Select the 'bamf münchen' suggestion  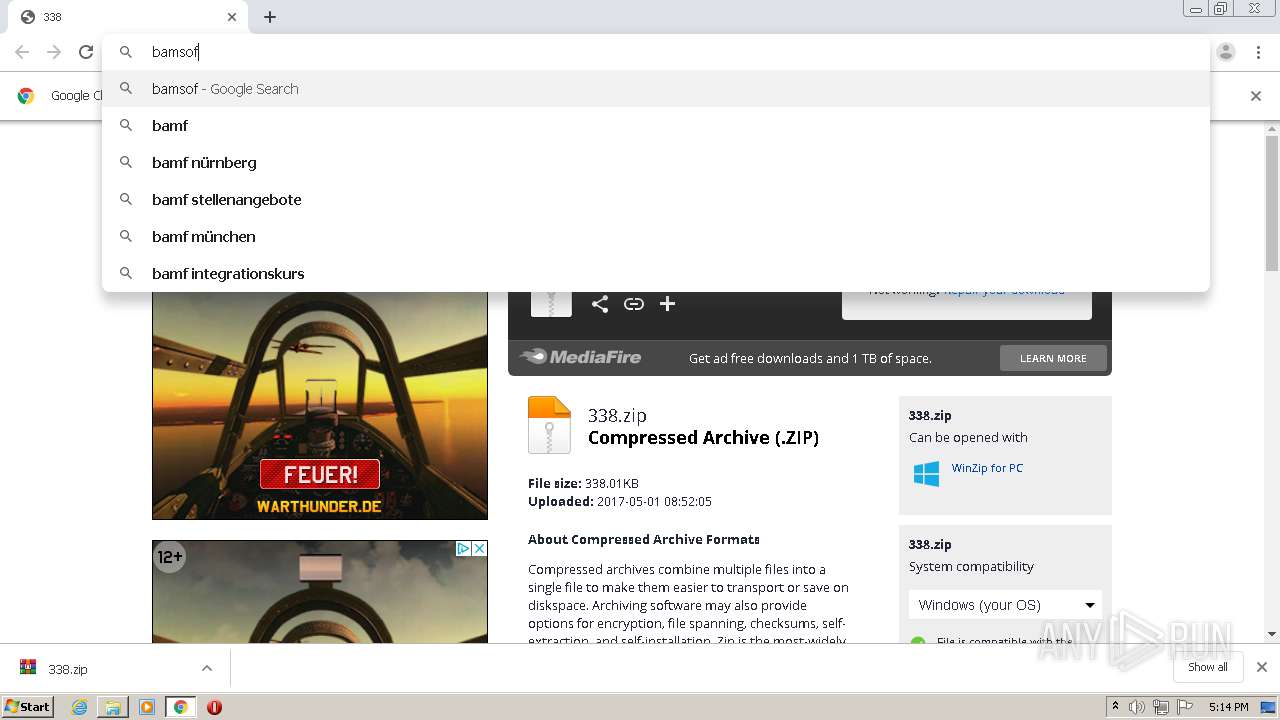(656, 237)
